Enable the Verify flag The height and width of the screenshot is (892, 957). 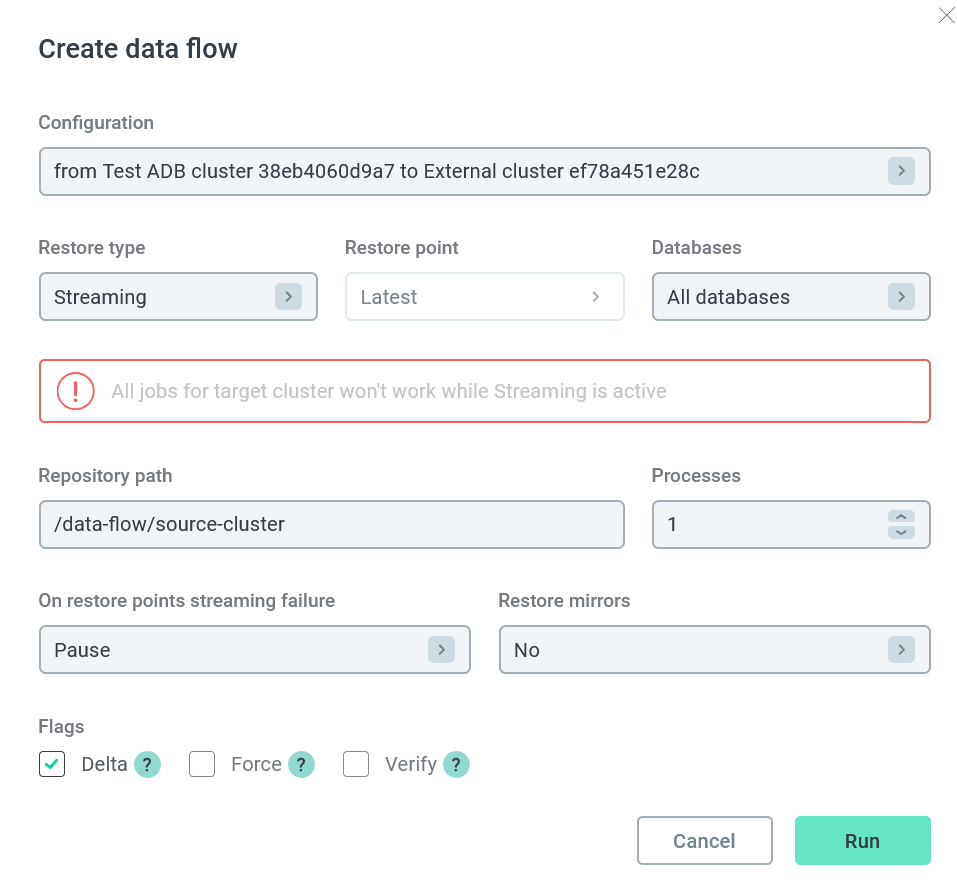[356, 764]
